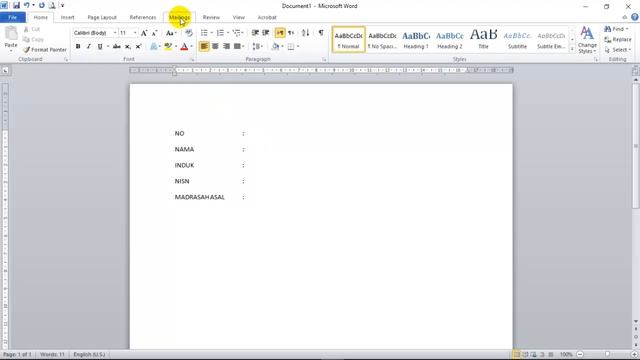Select the Format Painter tool
Image resolution: width=640 pixels, height=360 pixels.
[x=45, y=50]
